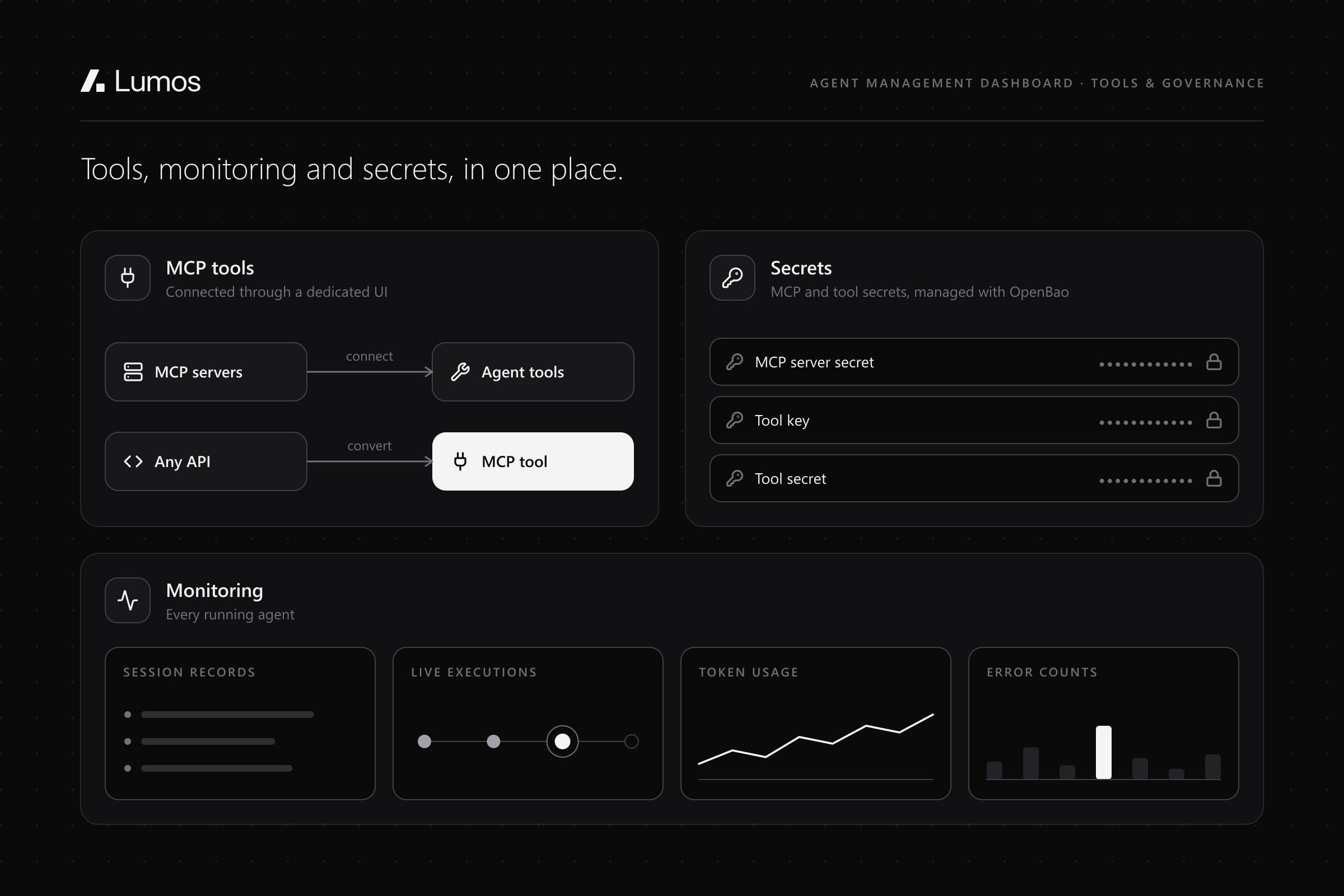Image resolution: width=1344 pixels, height=896 pixels.
Task: Click 'MCP and tool secrets, managed with OpenBao' text
Action: (920, 292)
